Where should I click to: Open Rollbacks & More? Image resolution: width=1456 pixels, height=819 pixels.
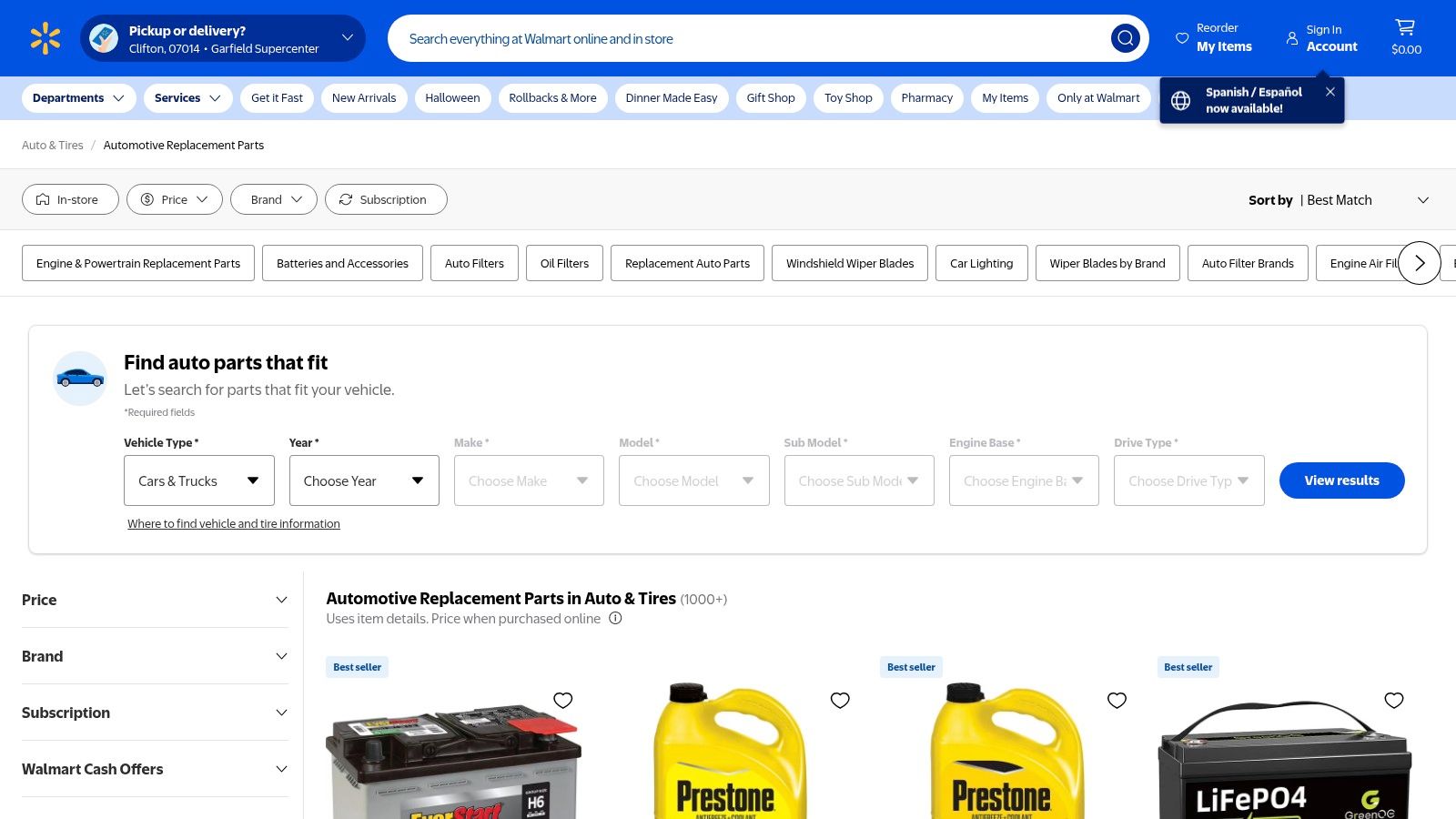click(552, 98)
